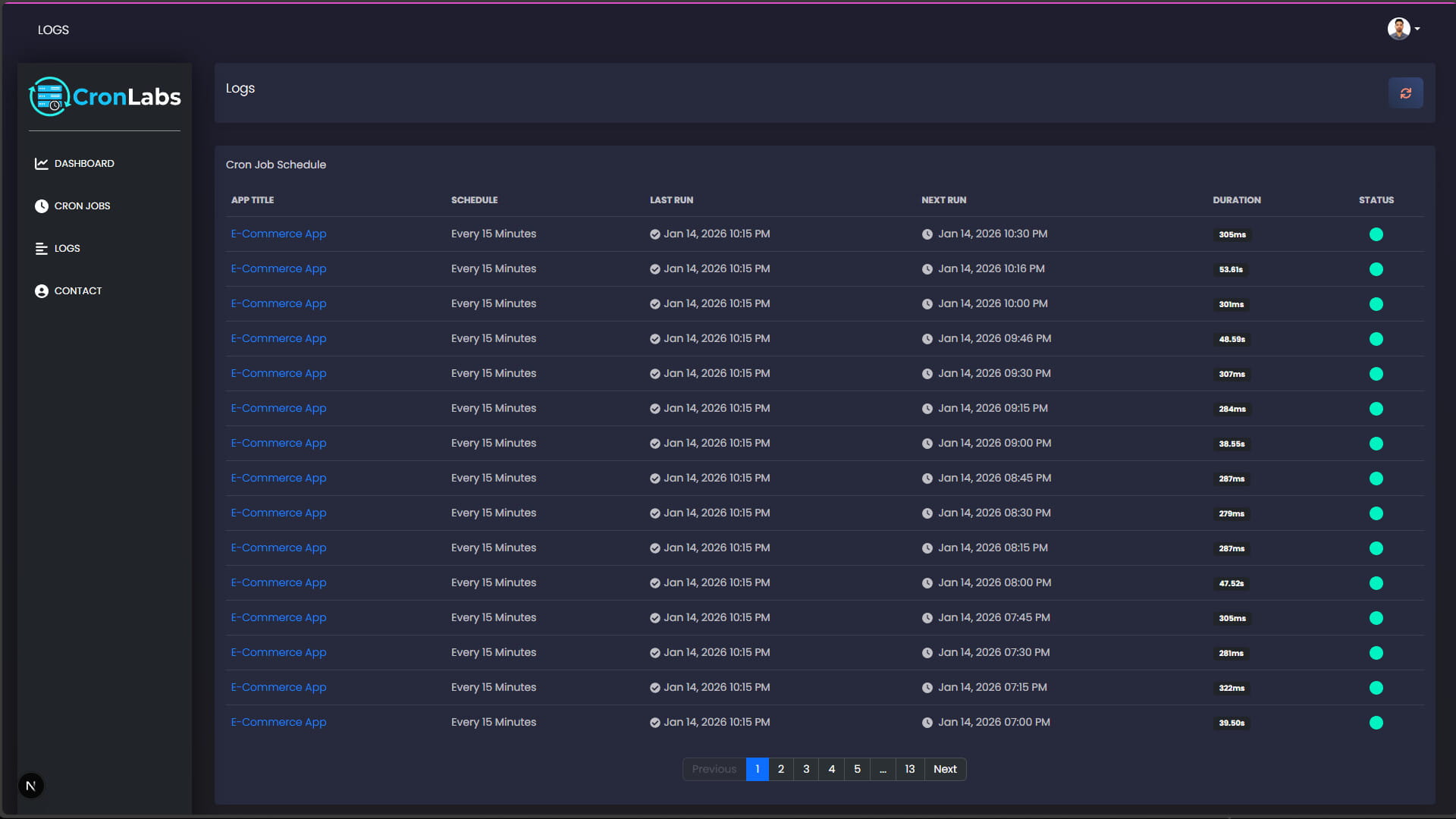Click the Cron Jobs clock icon
The height and width of the screenshot is (819, 1456).
coord(42,206)
